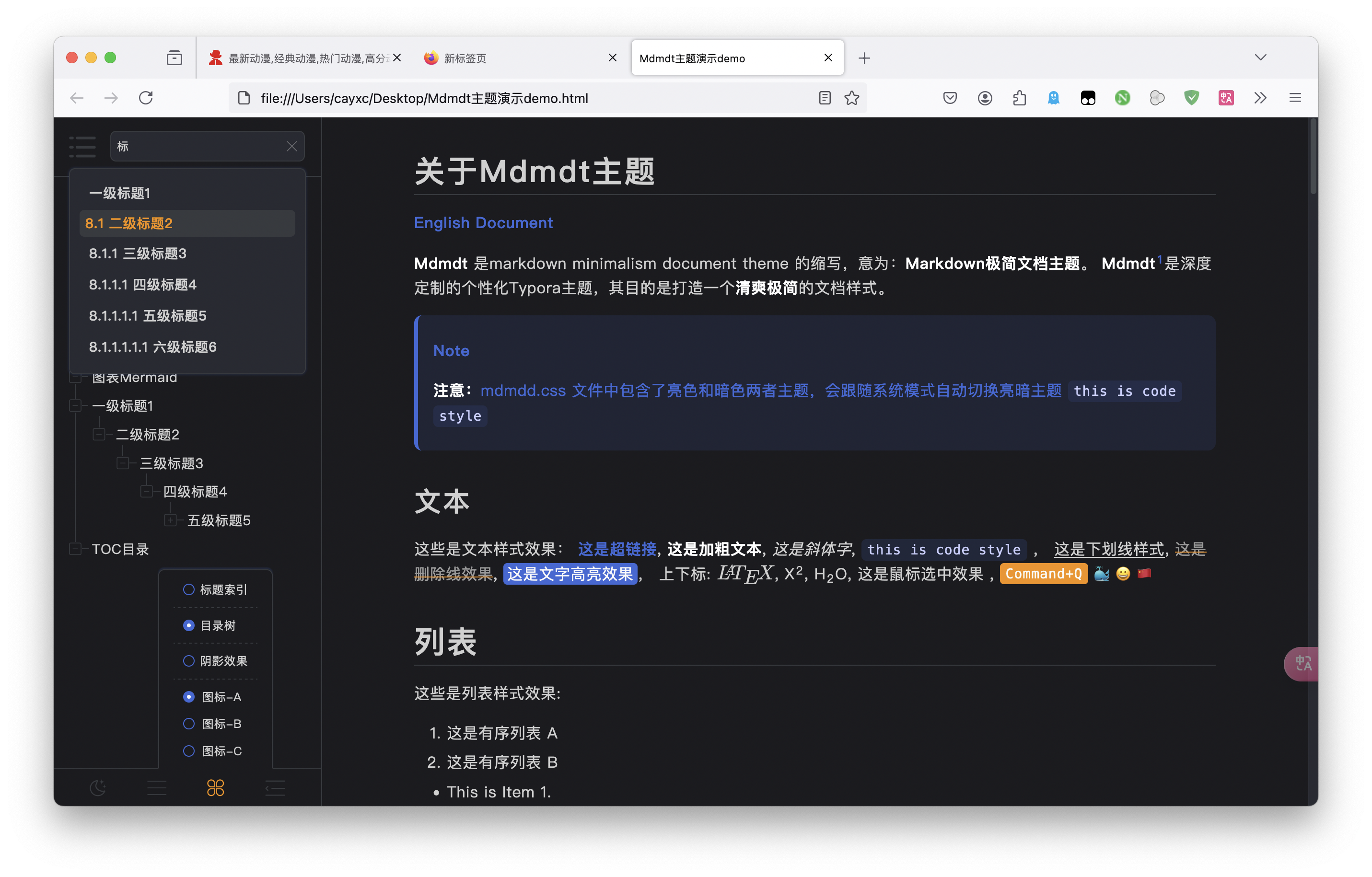This screenshot has height=877, width=1372.
Task: Click the pink translate extension icon in toolbar
Action: [x=1226, y=98]
